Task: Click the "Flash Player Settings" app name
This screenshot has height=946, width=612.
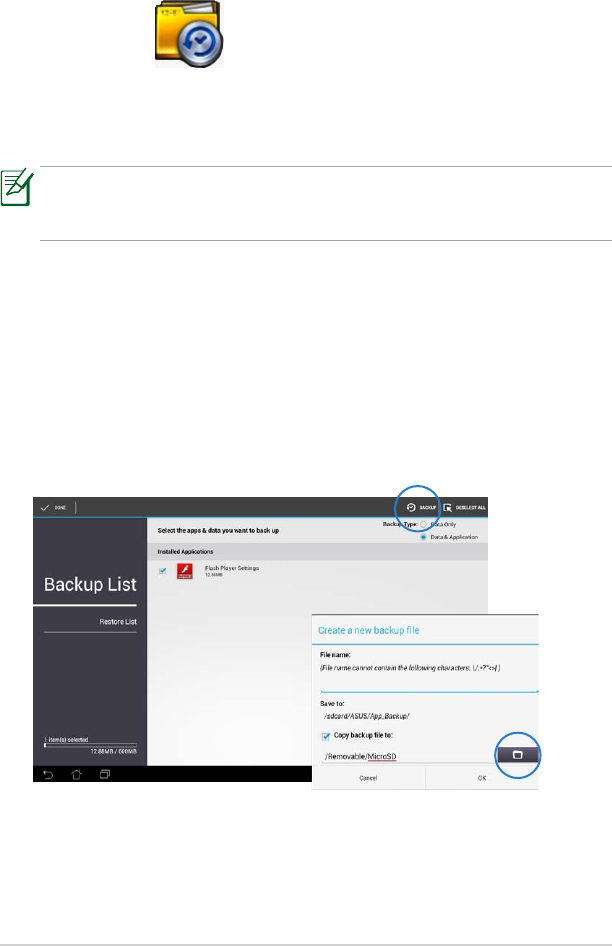Action: pyautogui.click(x=232, y=568)
